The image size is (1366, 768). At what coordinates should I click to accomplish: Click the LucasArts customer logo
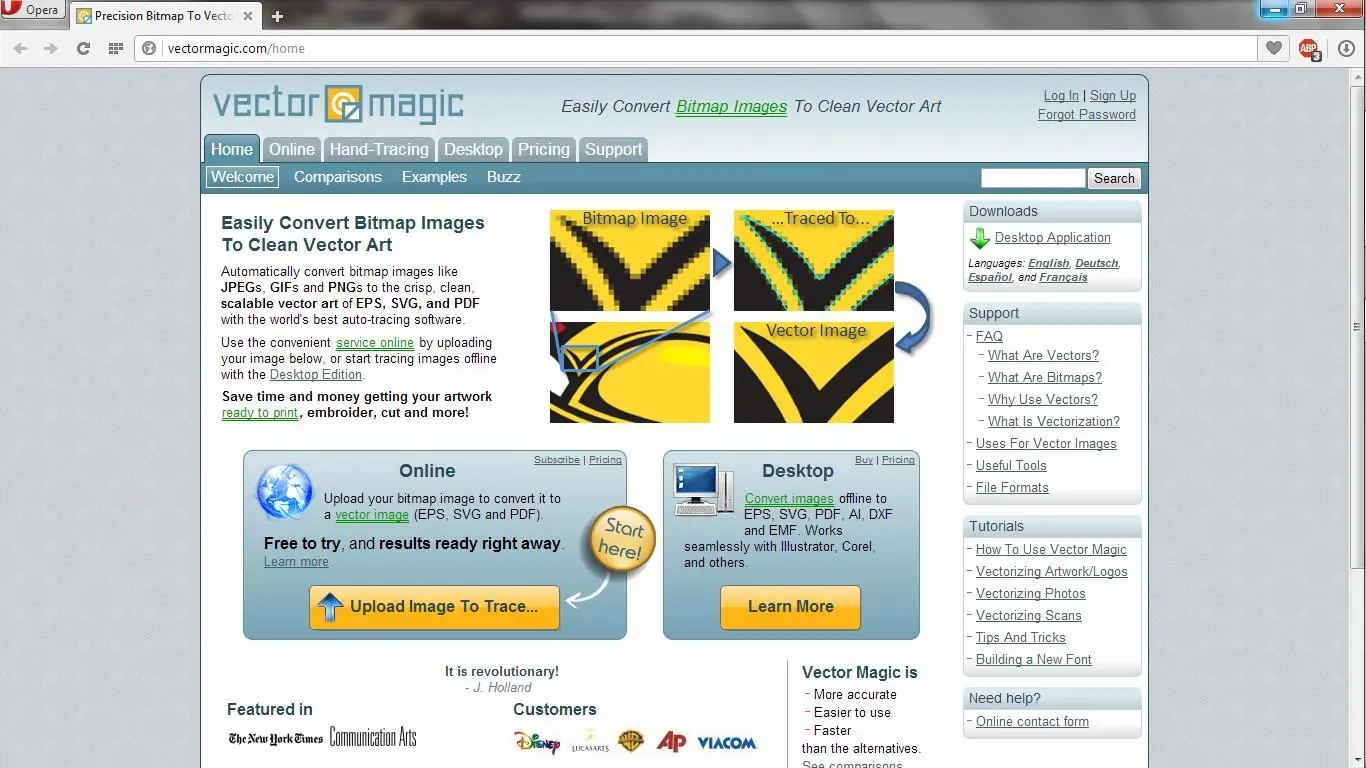tap(590, 743)
